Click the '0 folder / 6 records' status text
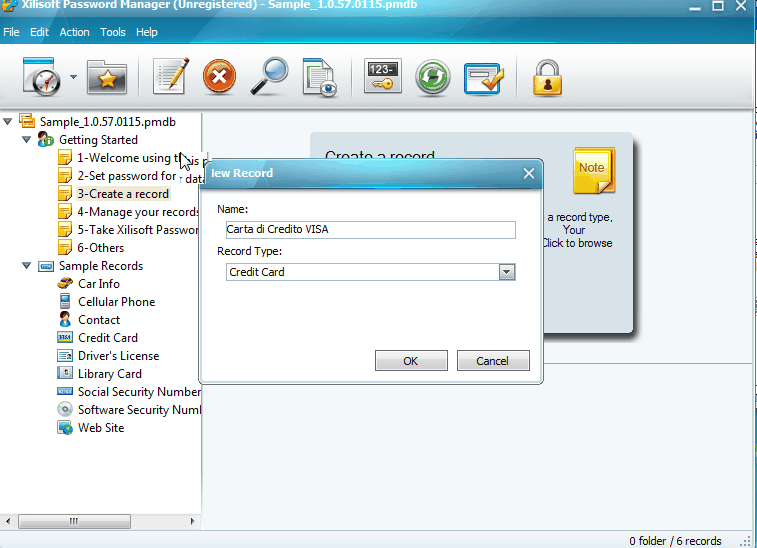 tap(675, 541)
